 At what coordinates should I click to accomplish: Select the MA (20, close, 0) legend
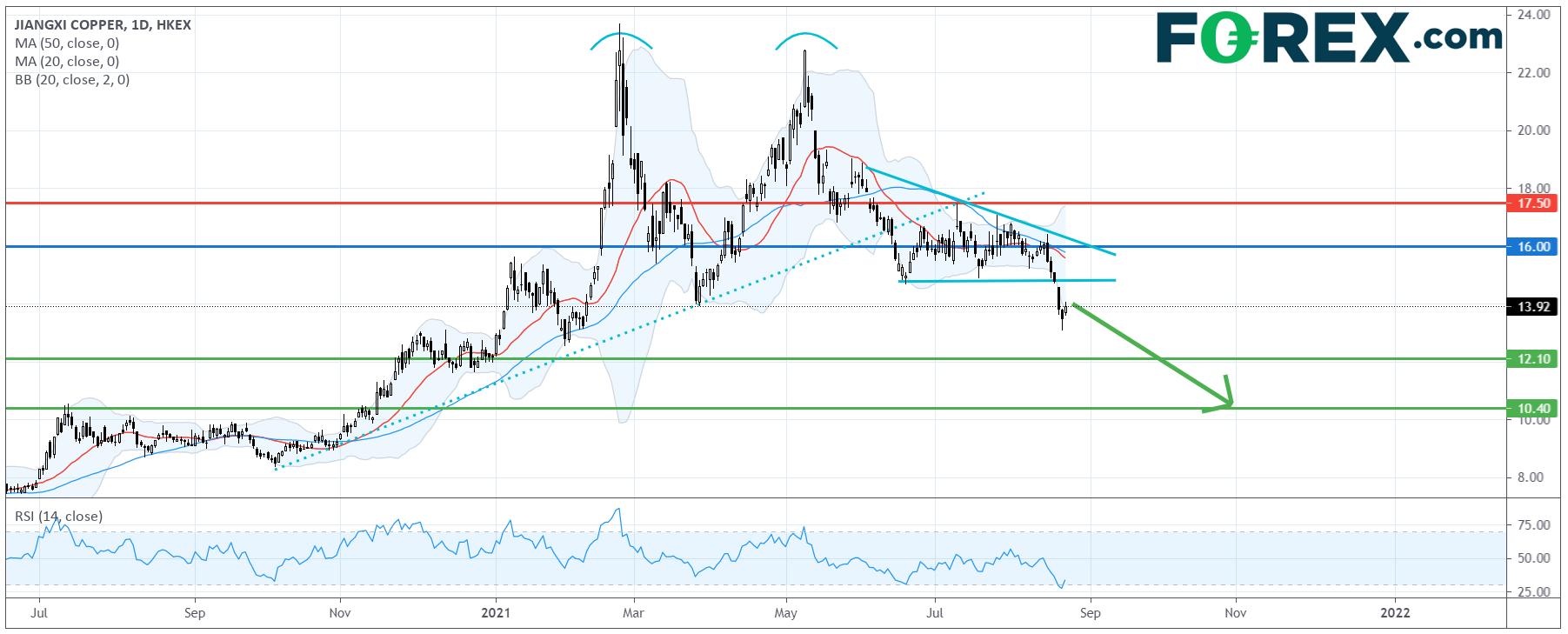[68, 62]
